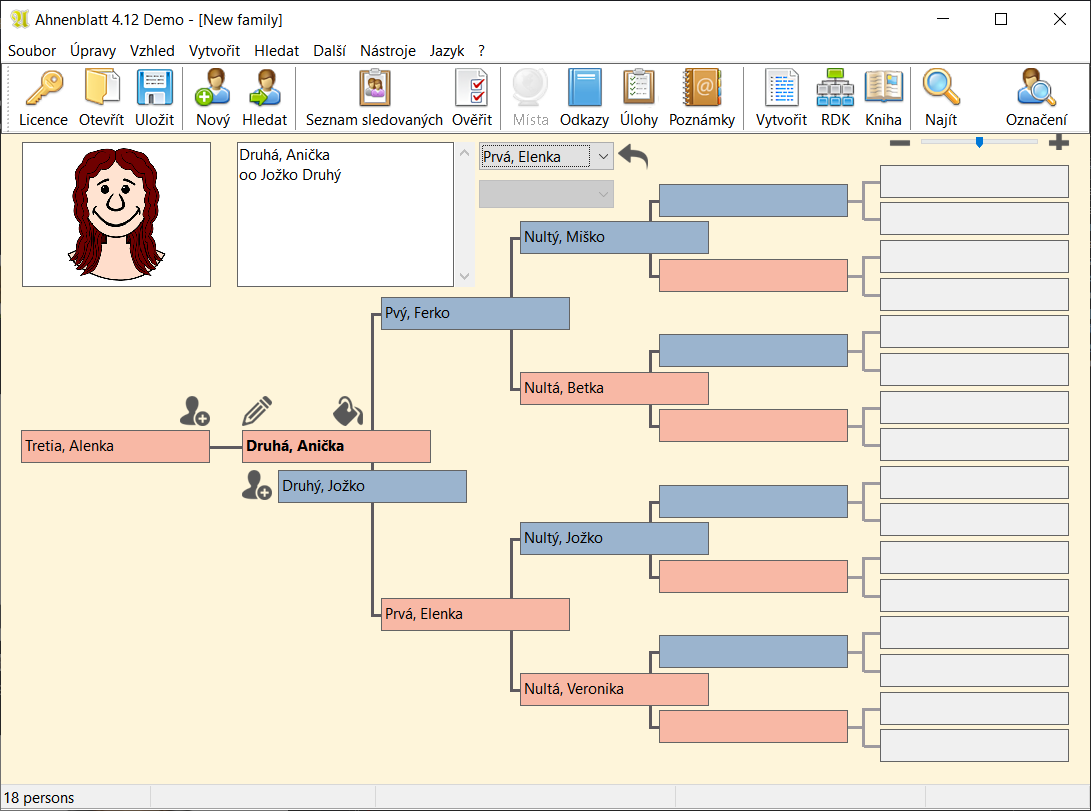Expand the Prvá, Elenka dropdown
This screenshot has height=811, width=1091.
[x=601, y=157]
